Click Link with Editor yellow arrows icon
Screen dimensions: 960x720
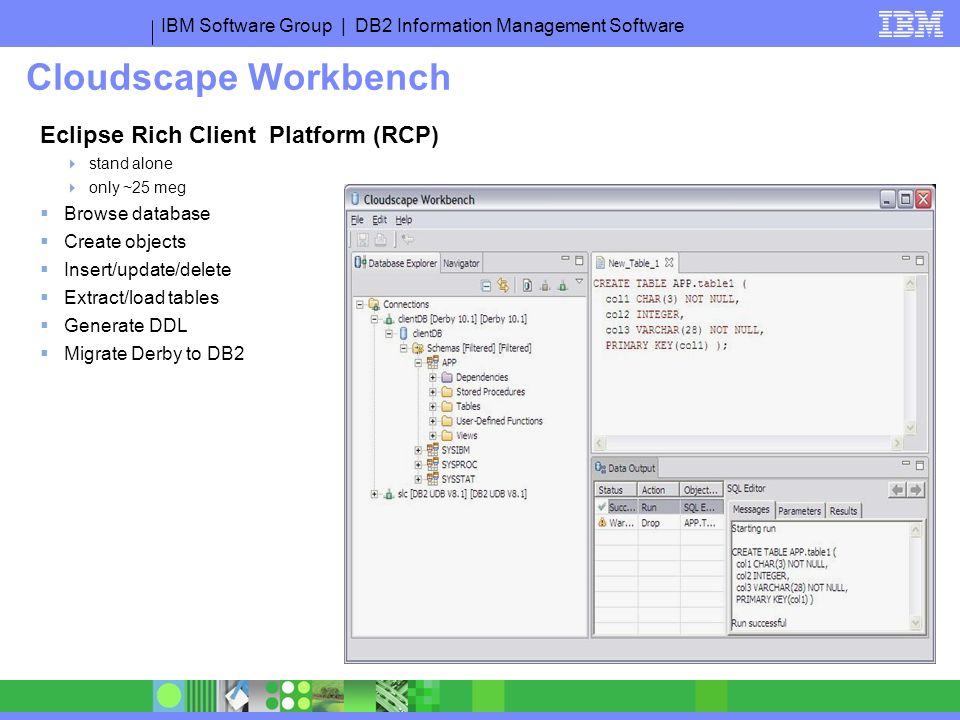(503, 285)
